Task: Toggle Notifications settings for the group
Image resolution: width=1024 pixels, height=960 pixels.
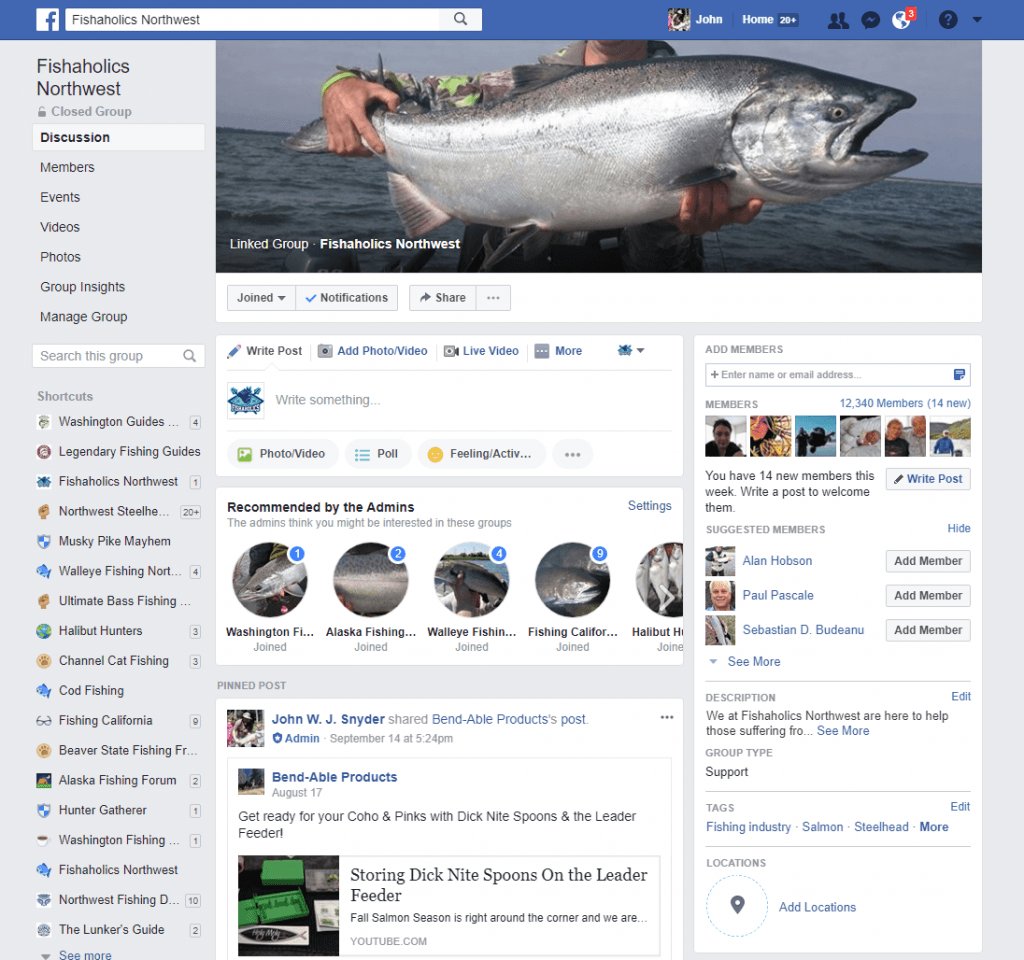Action: 346,297
